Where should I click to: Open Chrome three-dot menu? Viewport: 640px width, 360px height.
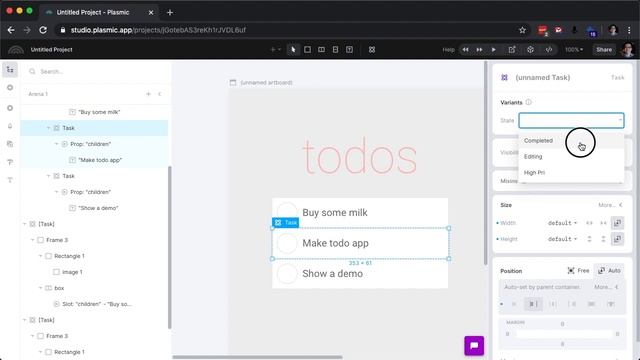pos(629,30)
